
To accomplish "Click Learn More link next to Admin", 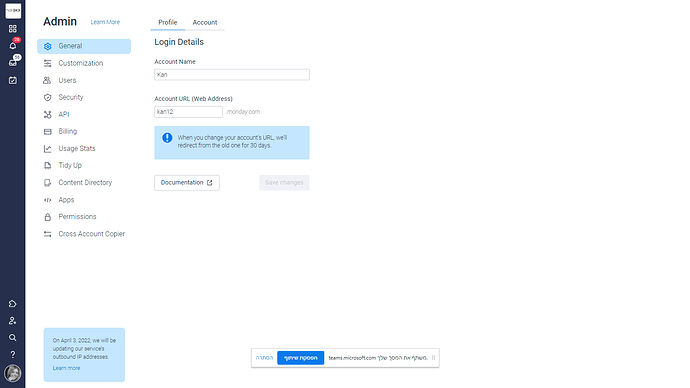I will [x=105, y=22].
